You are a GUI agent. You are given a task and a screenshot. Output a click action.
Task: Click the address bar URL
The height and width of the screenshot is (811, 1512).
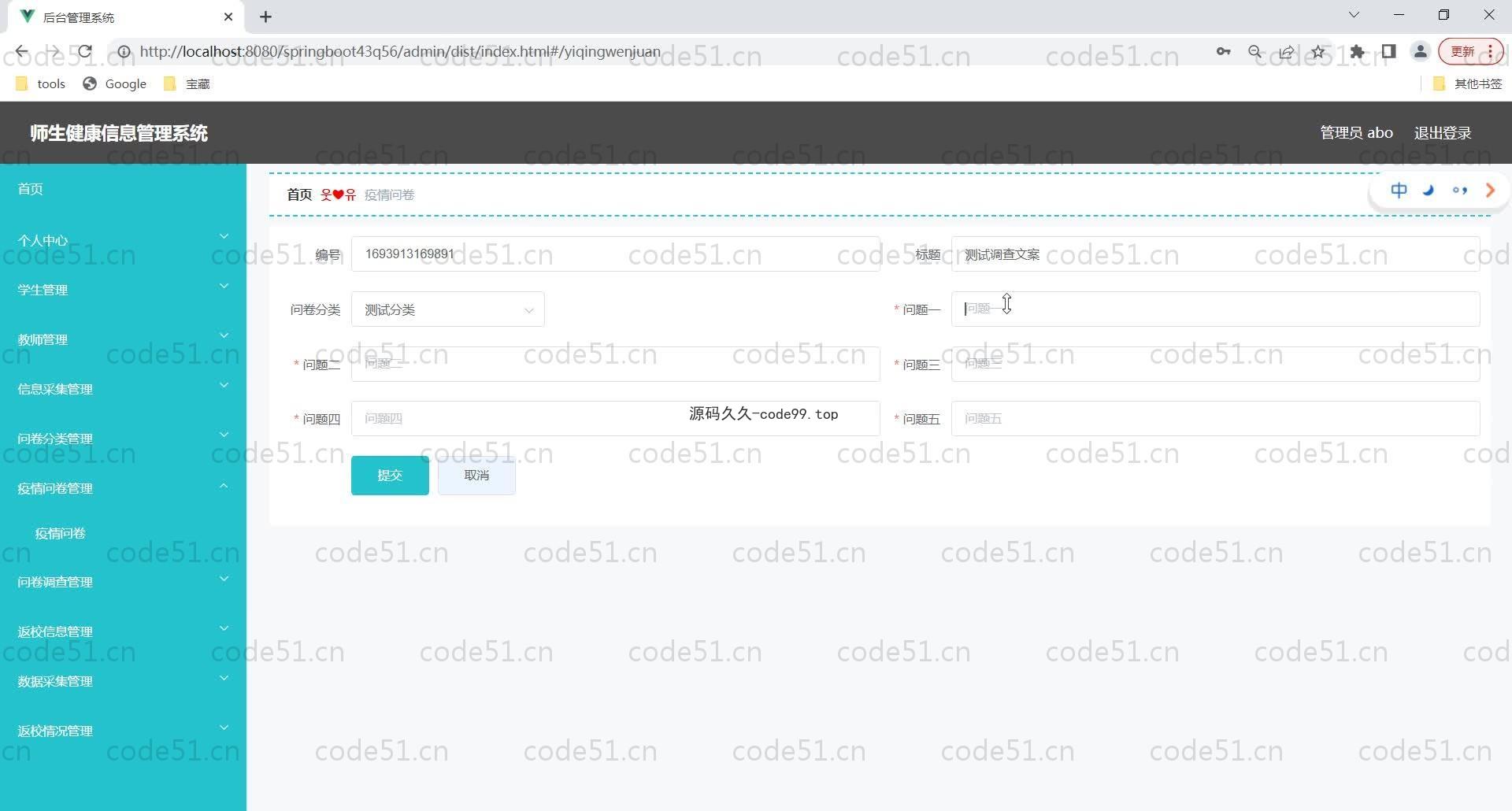pos(400,52)
